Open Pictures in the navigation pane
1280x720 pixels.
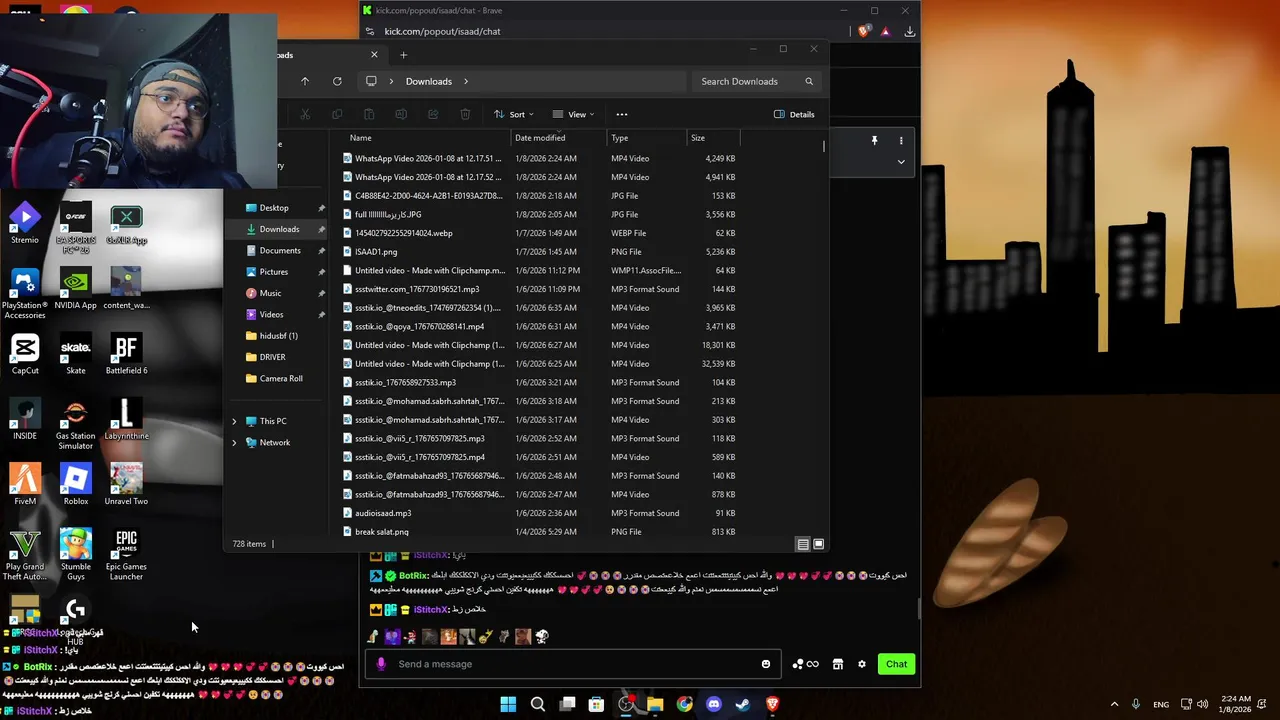tap(273, 272)
